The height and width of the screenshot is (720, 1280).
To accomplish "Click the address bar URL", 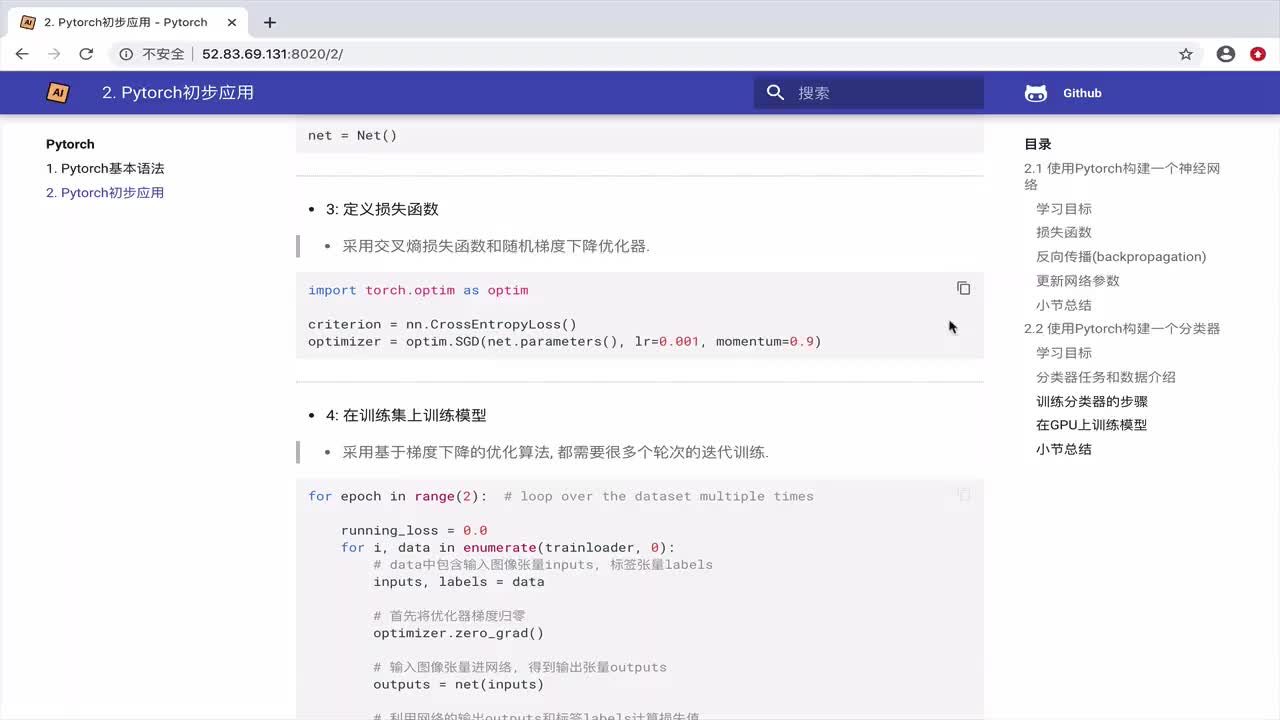I will [x=272, y=54].
